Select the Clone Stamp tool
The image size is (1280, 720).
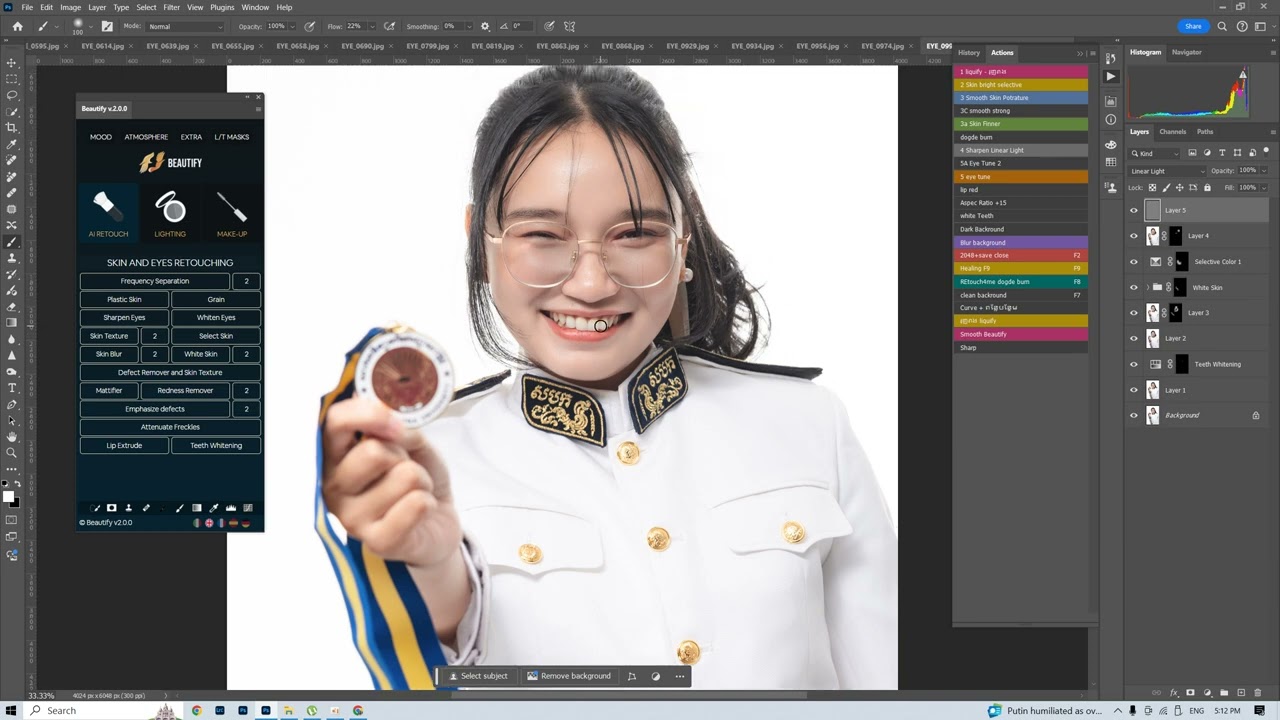[x=12, y=258]
